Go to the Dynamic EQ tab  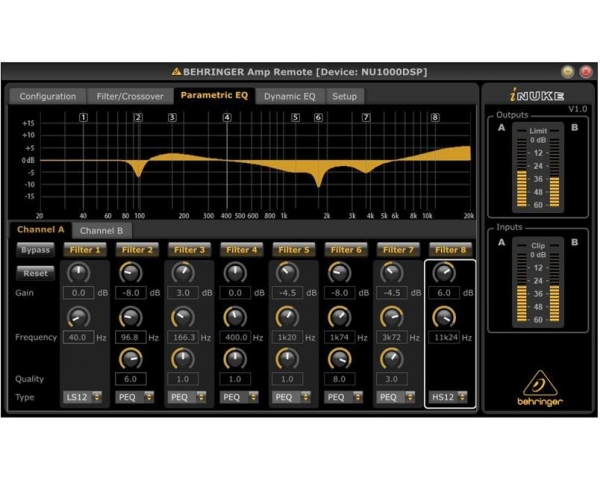click(290, 96)
